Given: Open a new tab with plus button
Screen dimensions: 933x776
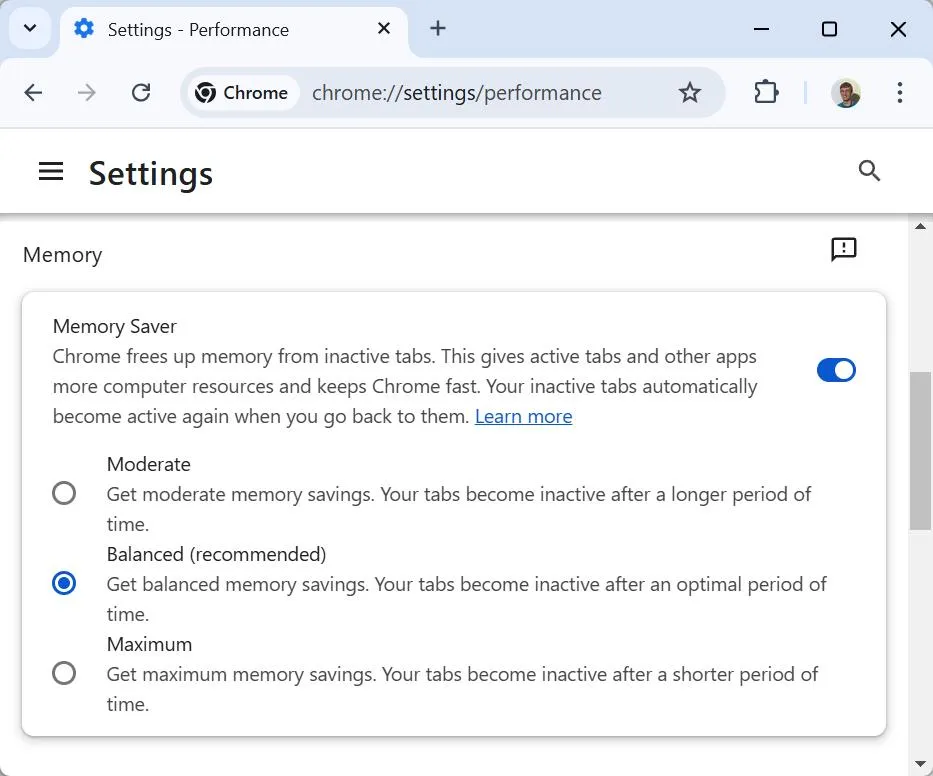Looking at the screenshot, I should point(437,28).
